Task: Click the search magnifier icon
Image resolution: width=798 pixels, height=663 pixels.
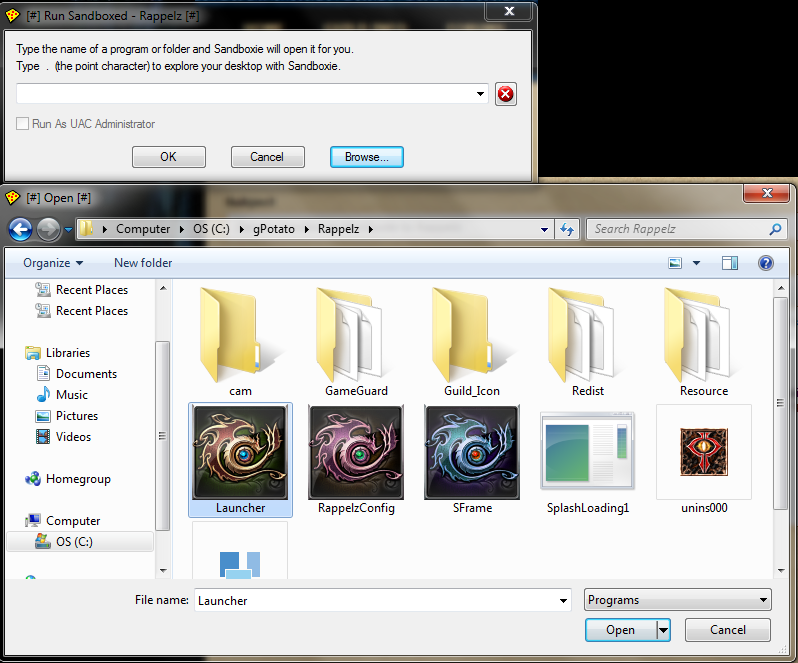Action: pyautogui.click(x=775, y=229)
